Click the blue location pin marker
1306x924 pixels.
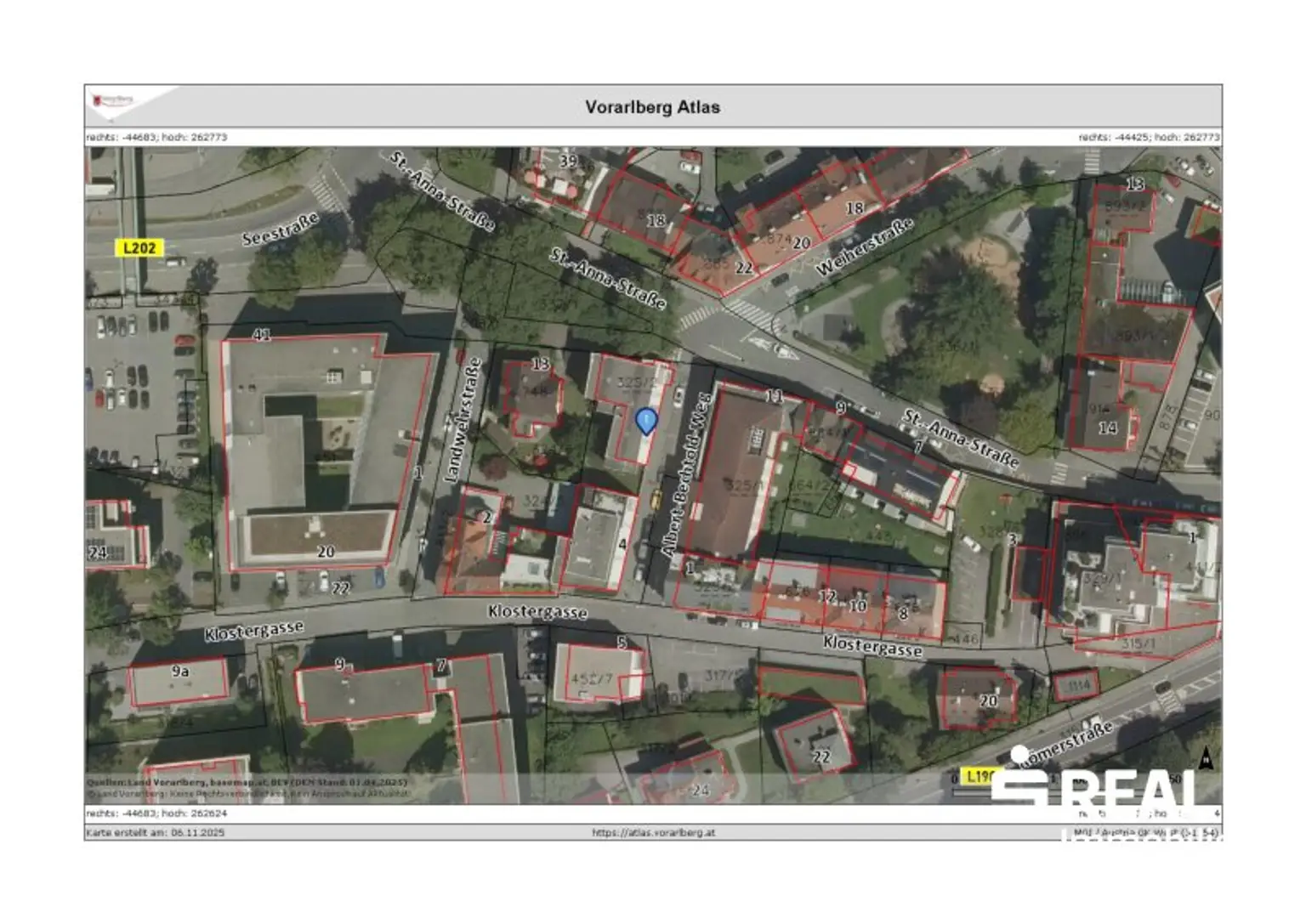coord(647,422)
